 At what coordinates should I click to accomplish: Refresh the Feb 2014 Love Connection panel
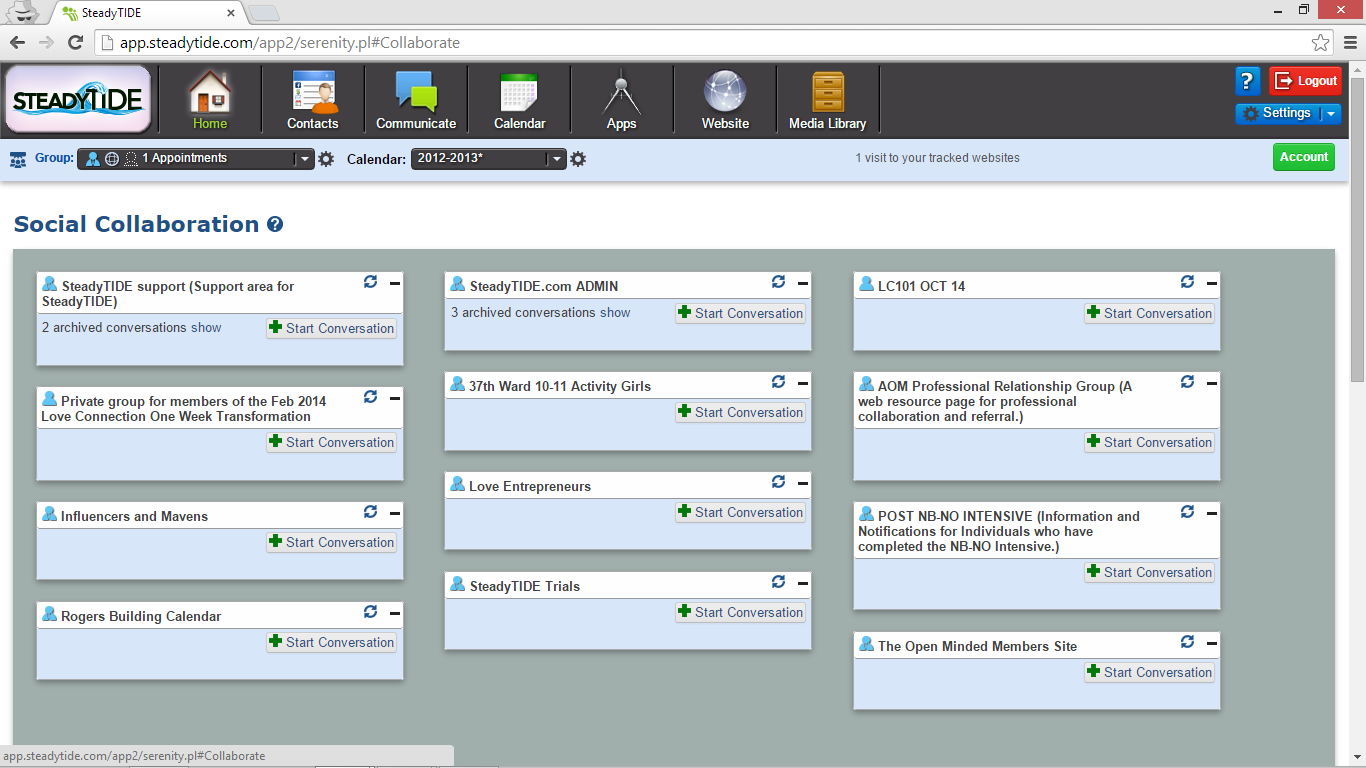pos(370,397)
